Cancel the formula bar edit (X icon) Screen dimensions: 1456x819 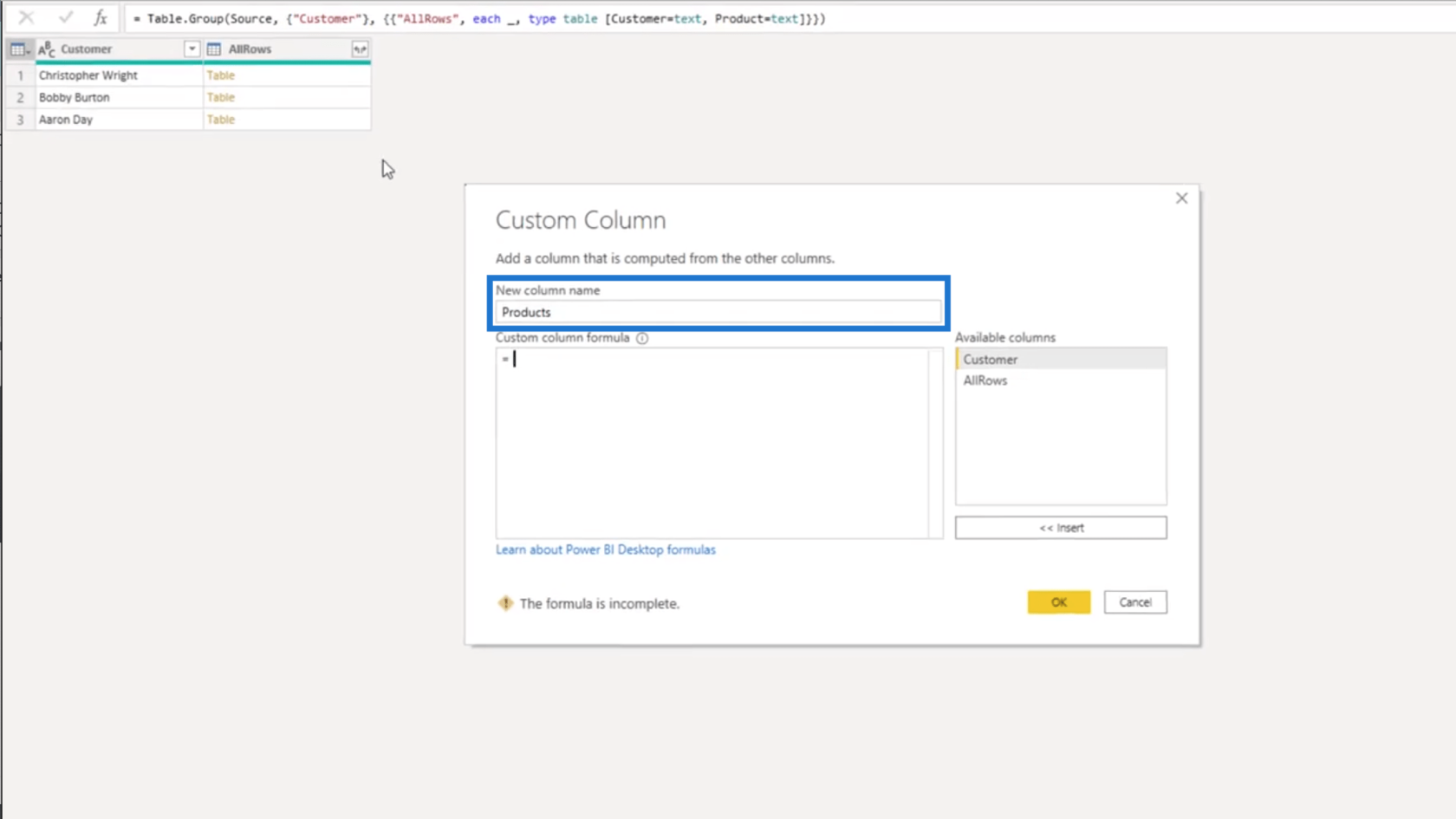click(26, 17)
